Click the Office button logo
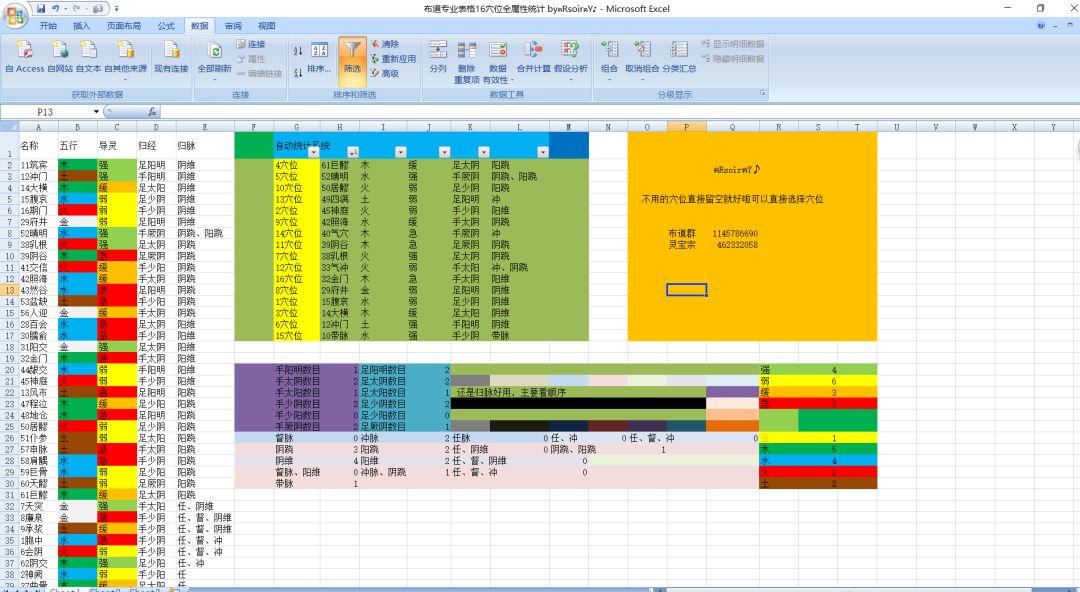The width and height of the screenshot is (1080, 592). pos(15,14)
